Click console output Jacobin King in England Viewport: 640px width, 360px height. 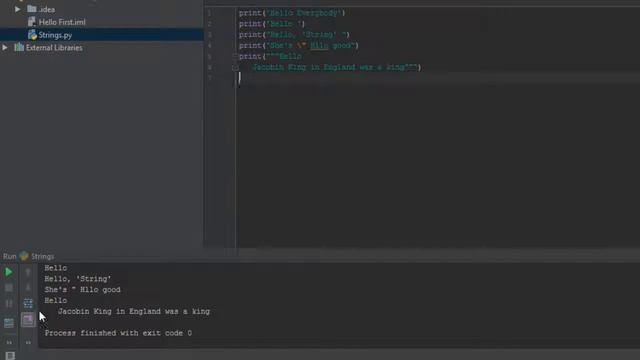(x=134, y=311)
